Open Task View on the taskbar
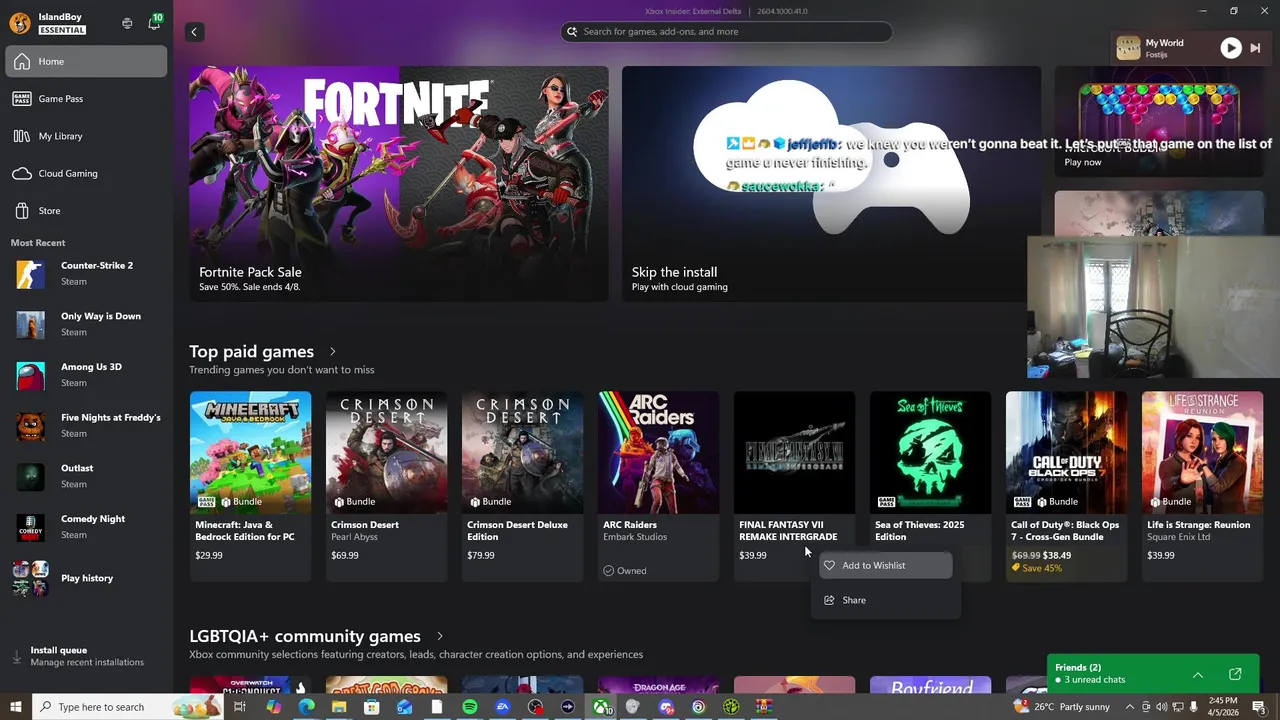 click(x=240, y=707)
